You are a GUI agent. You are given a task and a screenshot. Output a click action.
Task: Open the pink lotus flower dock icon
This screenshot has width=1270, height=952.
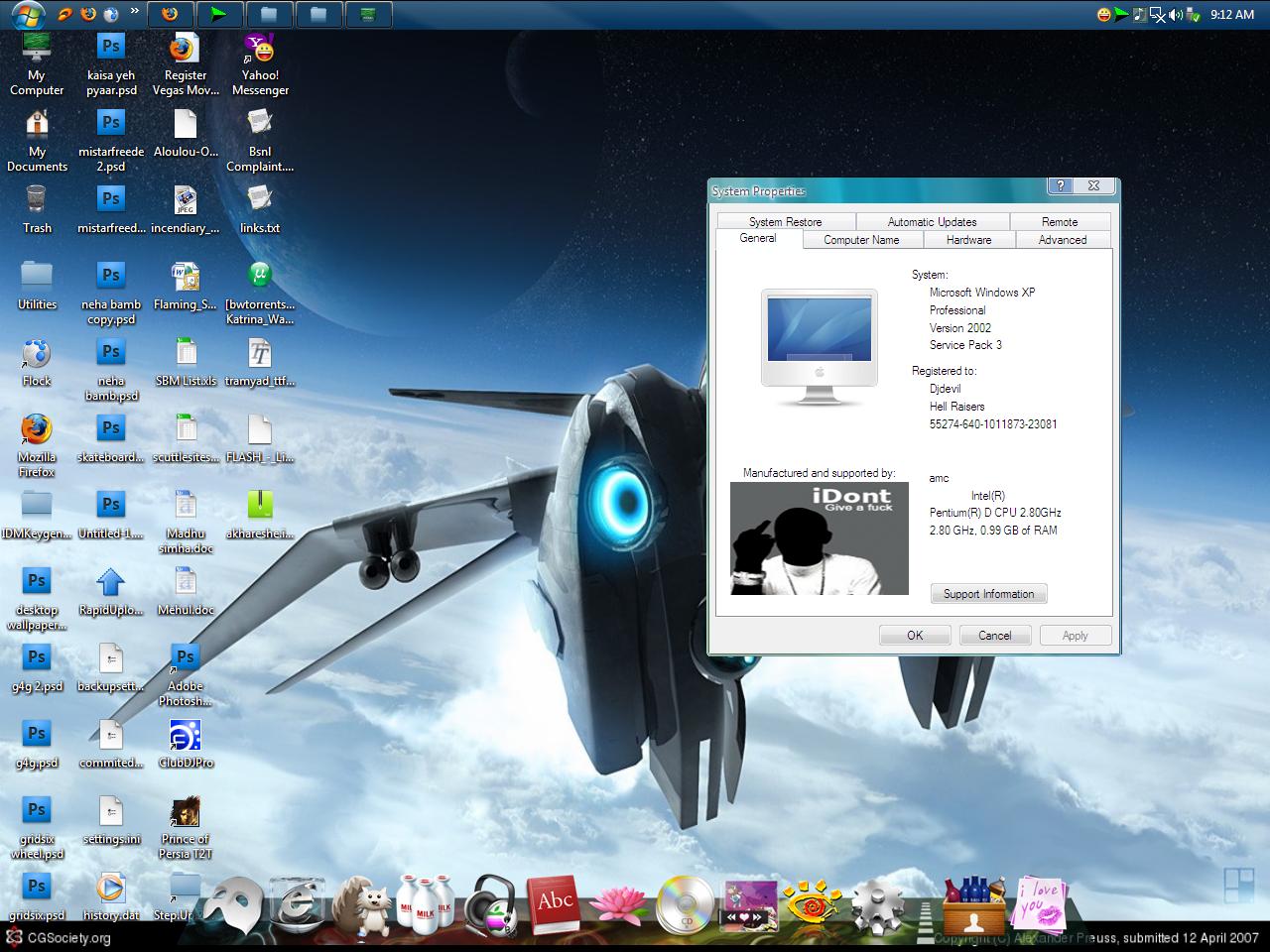[x=619, y=904]
